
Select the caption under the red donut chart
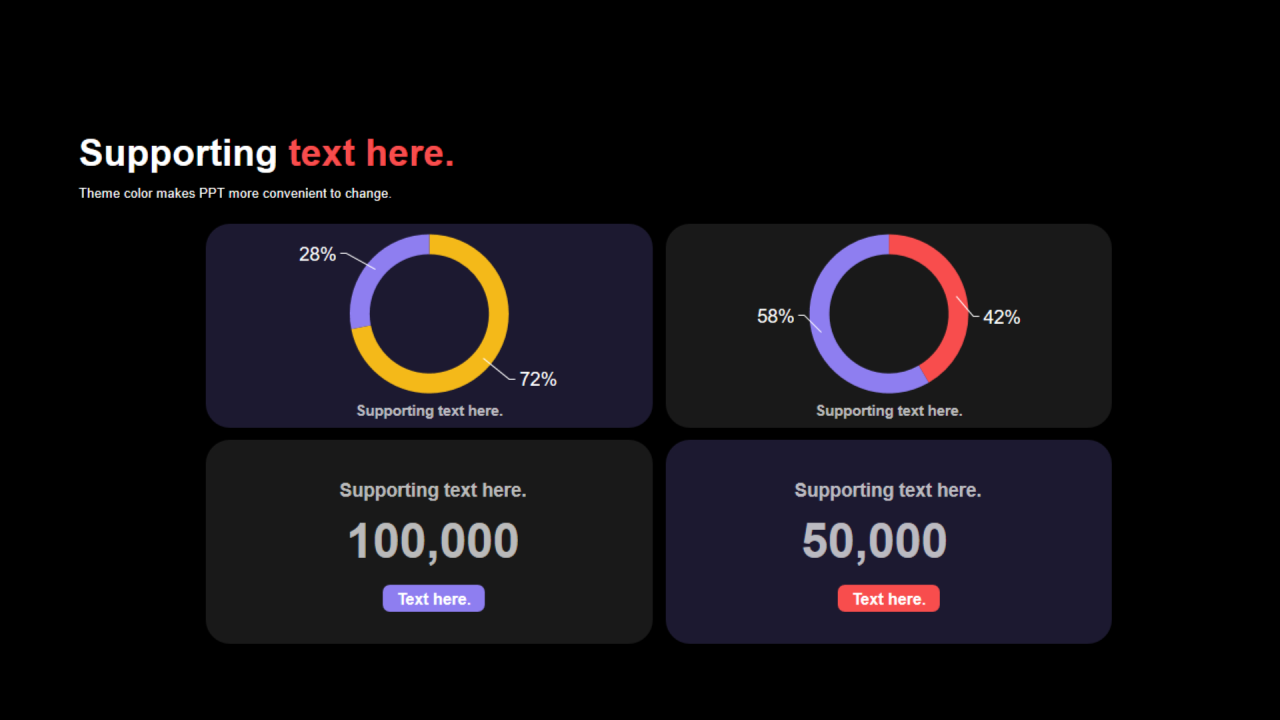coord(889,410)
